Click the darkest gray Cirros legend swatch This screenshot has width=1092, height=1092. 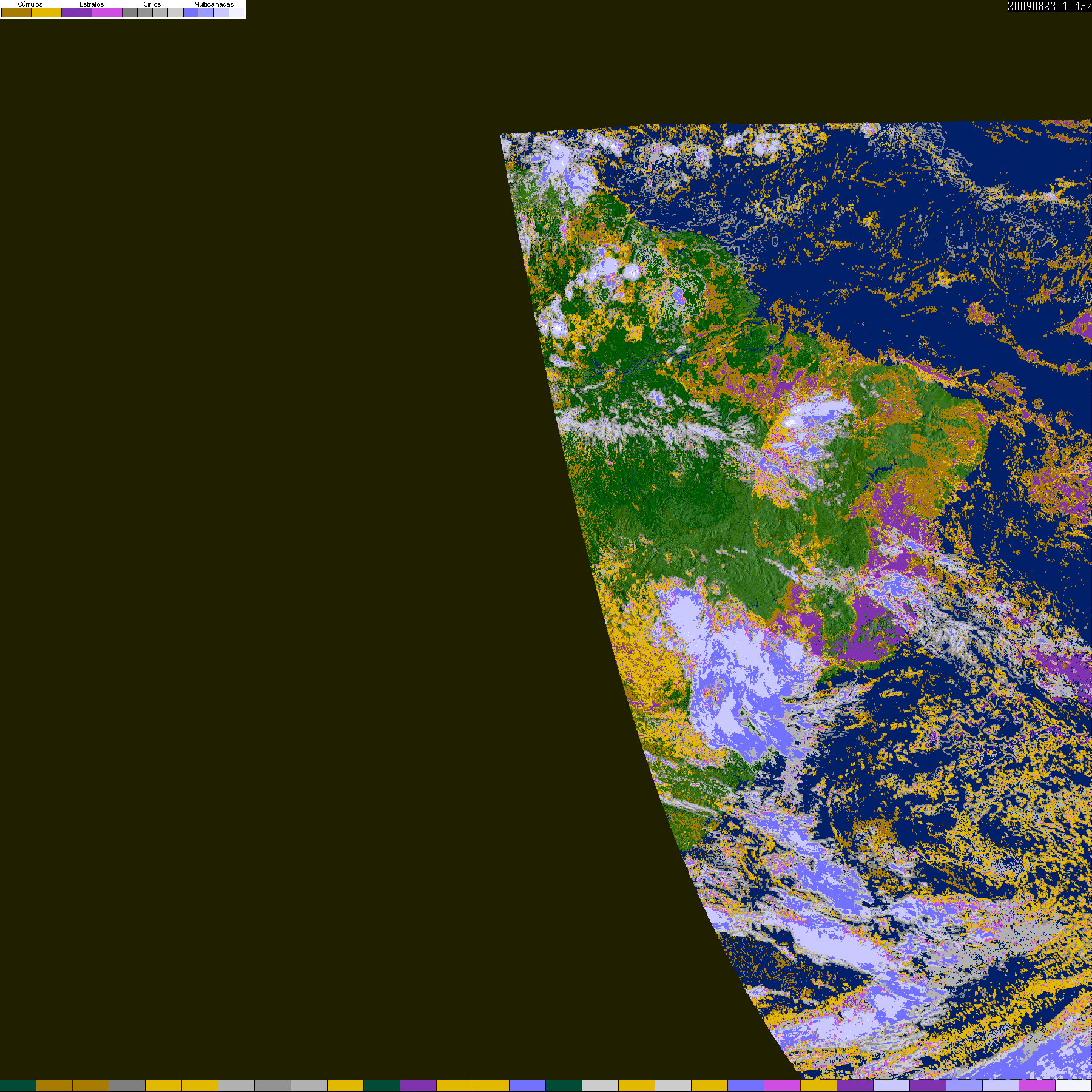click(x=130, y=13)
